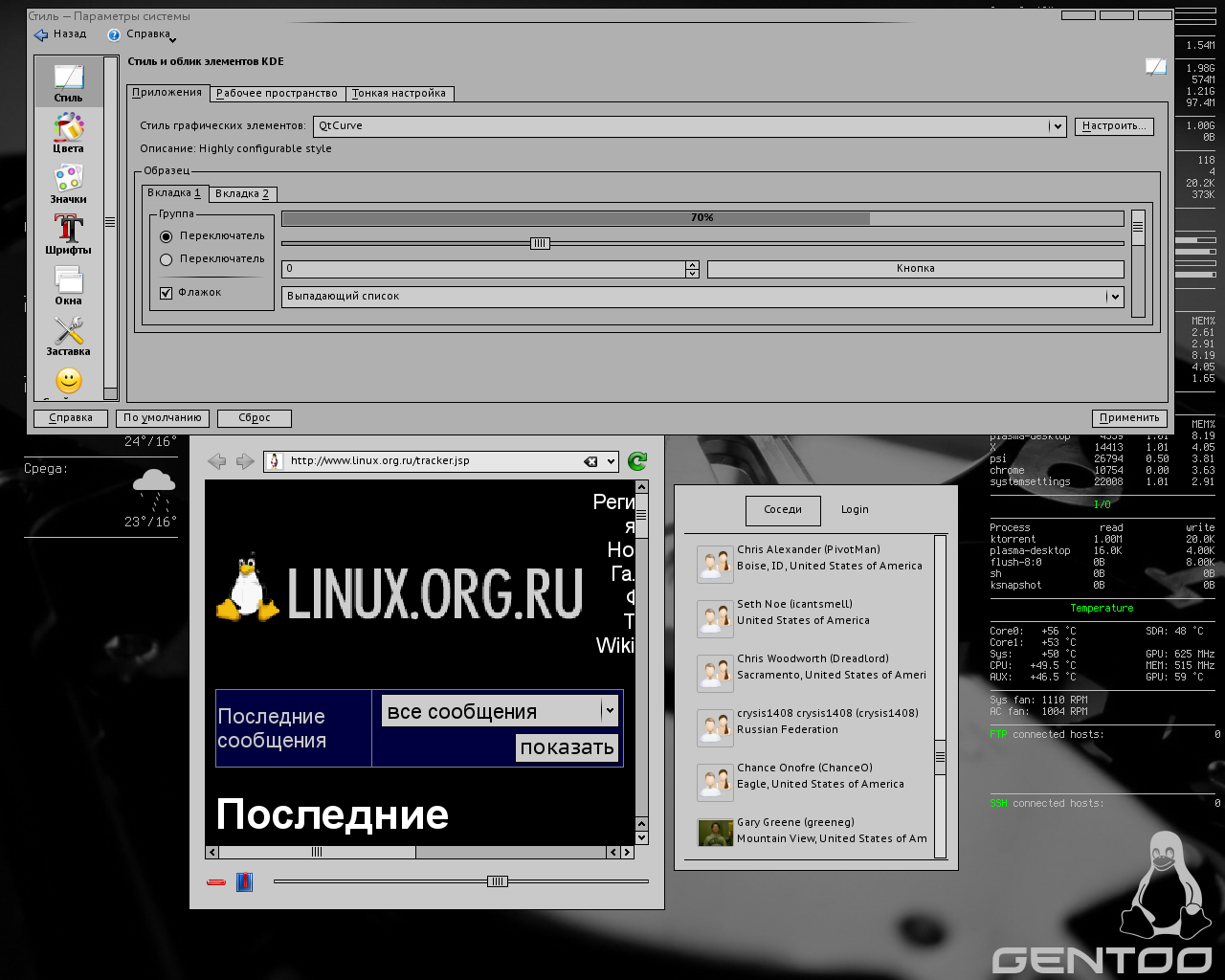The width and height of the screenshot is (1225, 980).
Task: Click the Сброс reset button
Action: click(x=254, y=418)
